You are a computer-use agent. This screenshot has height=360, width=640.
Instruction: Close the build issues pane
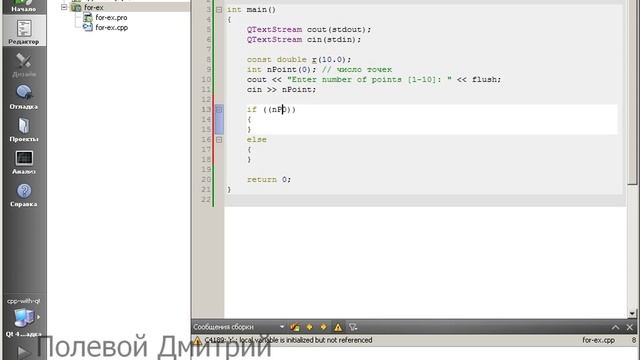[x=629, y=327]
